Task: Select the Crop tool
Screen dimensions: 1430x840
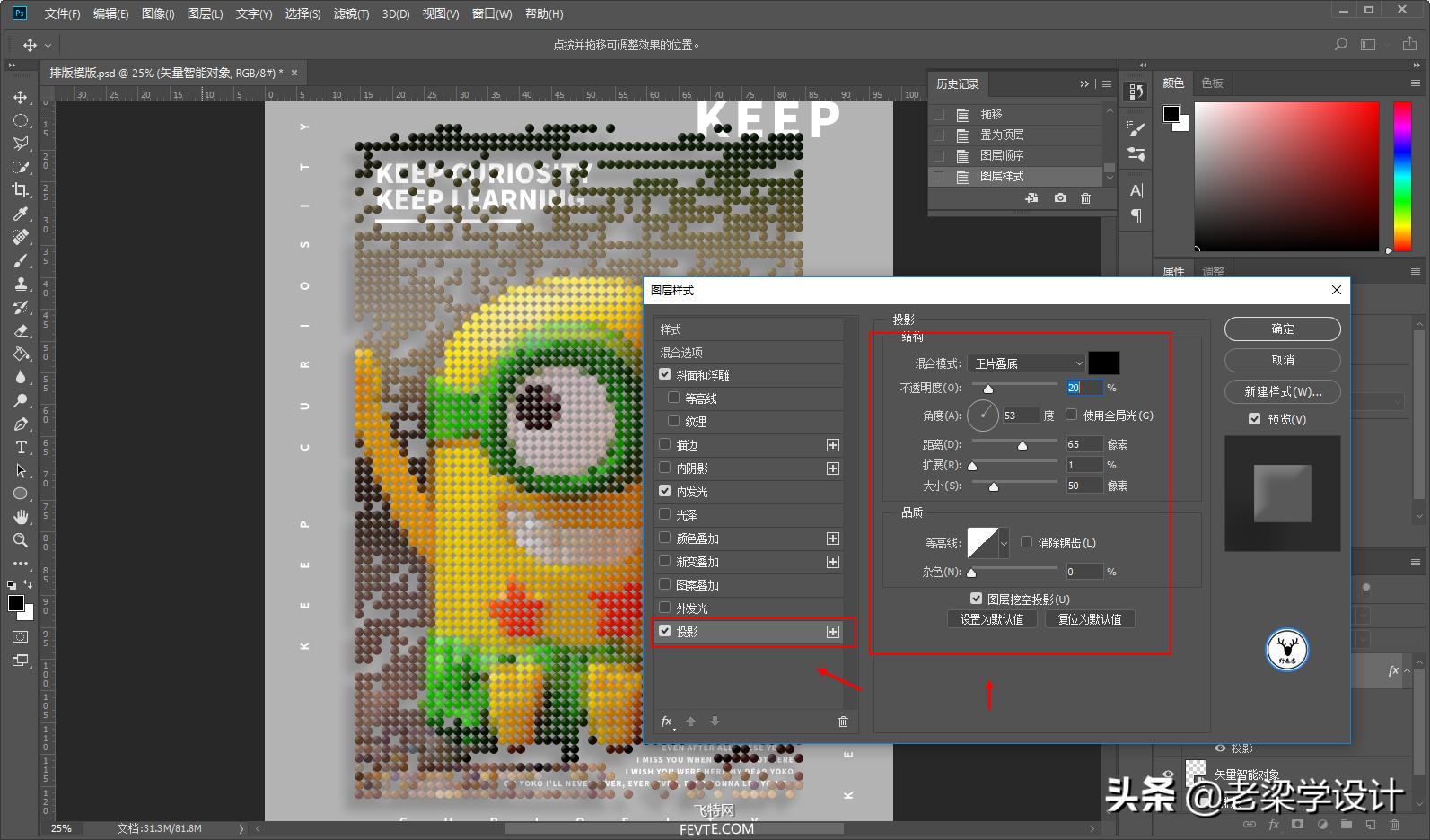Action: (21, 190)
